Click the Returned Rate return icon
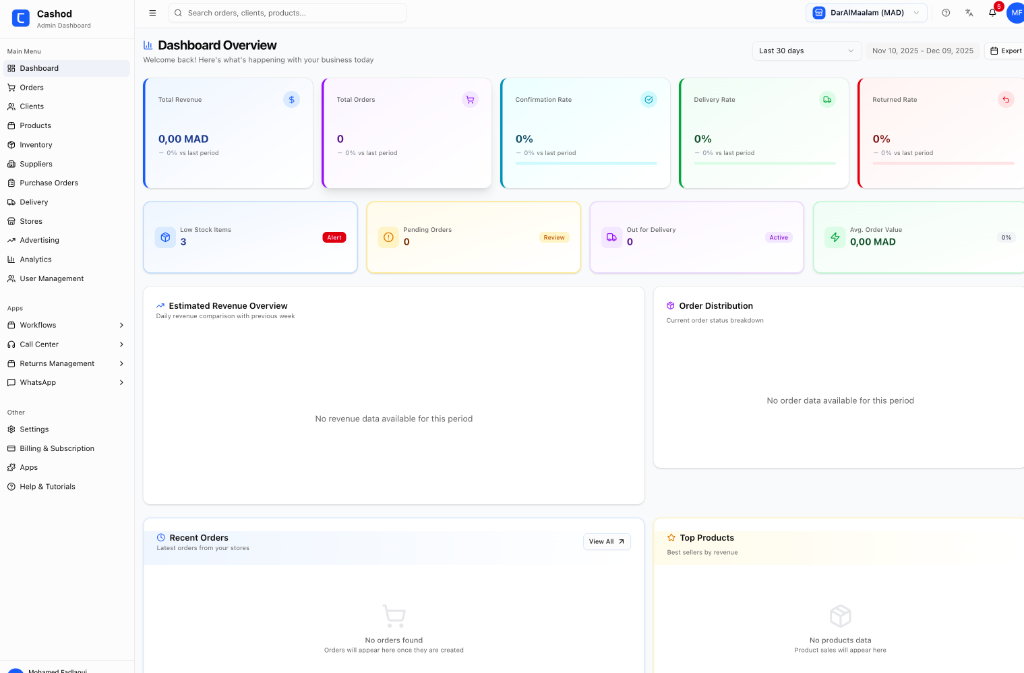This screenshot has height=673, width=1024. (x=1006, y=100)
